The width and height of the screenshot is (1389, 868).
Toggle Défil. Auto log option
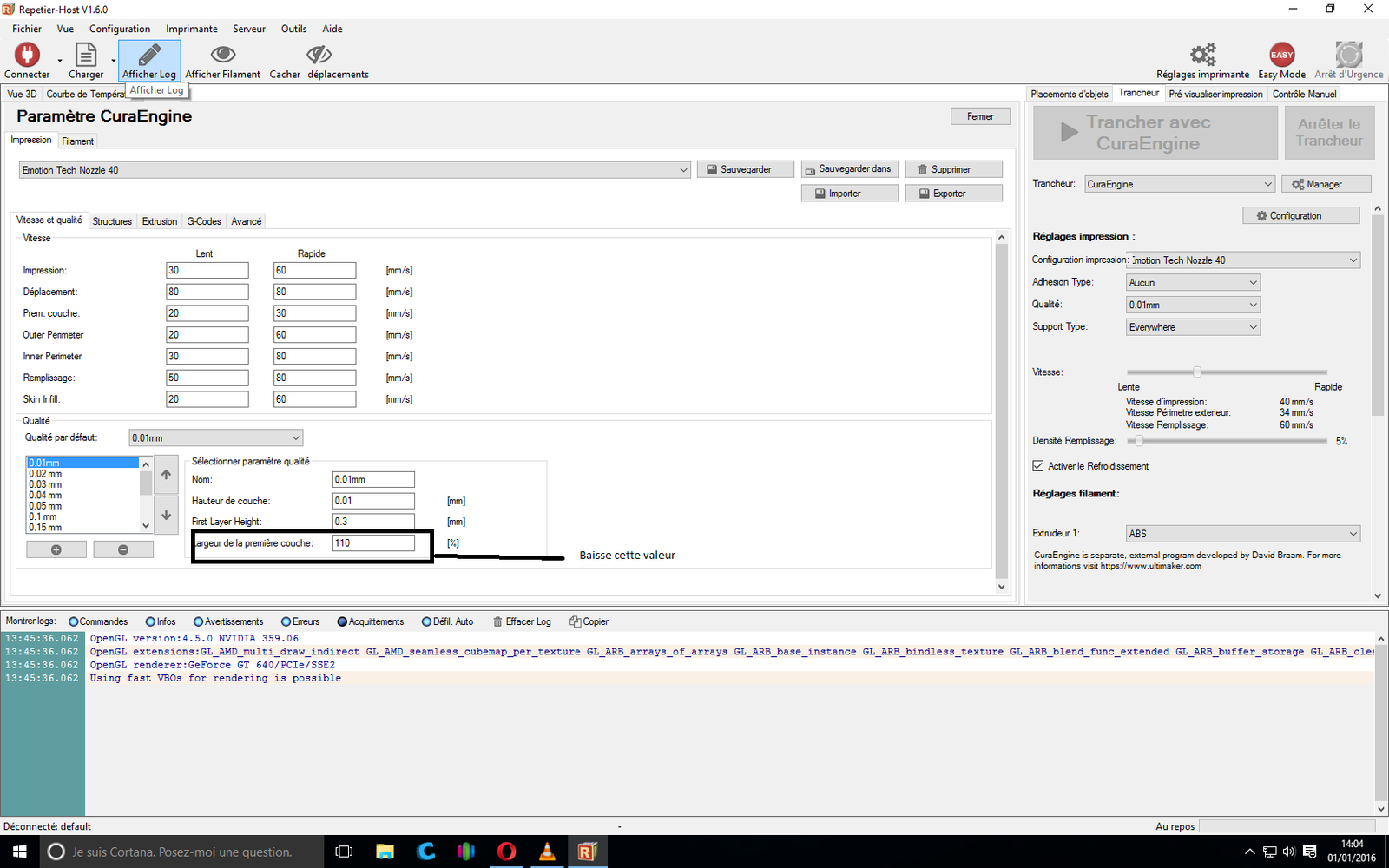pyautogui.click(x=426, y=621)
